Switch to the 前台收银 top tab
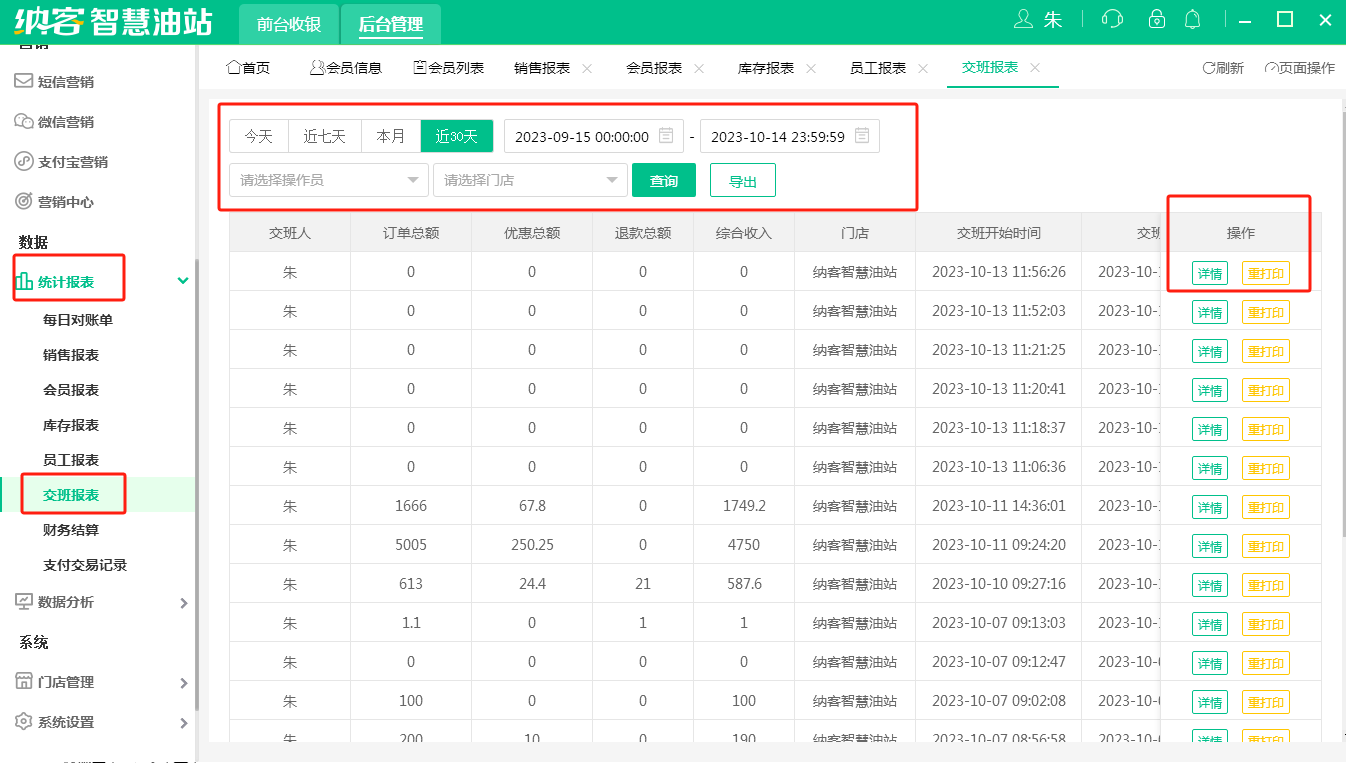Viewport: 1346px width, 763px height. point(288,24)
